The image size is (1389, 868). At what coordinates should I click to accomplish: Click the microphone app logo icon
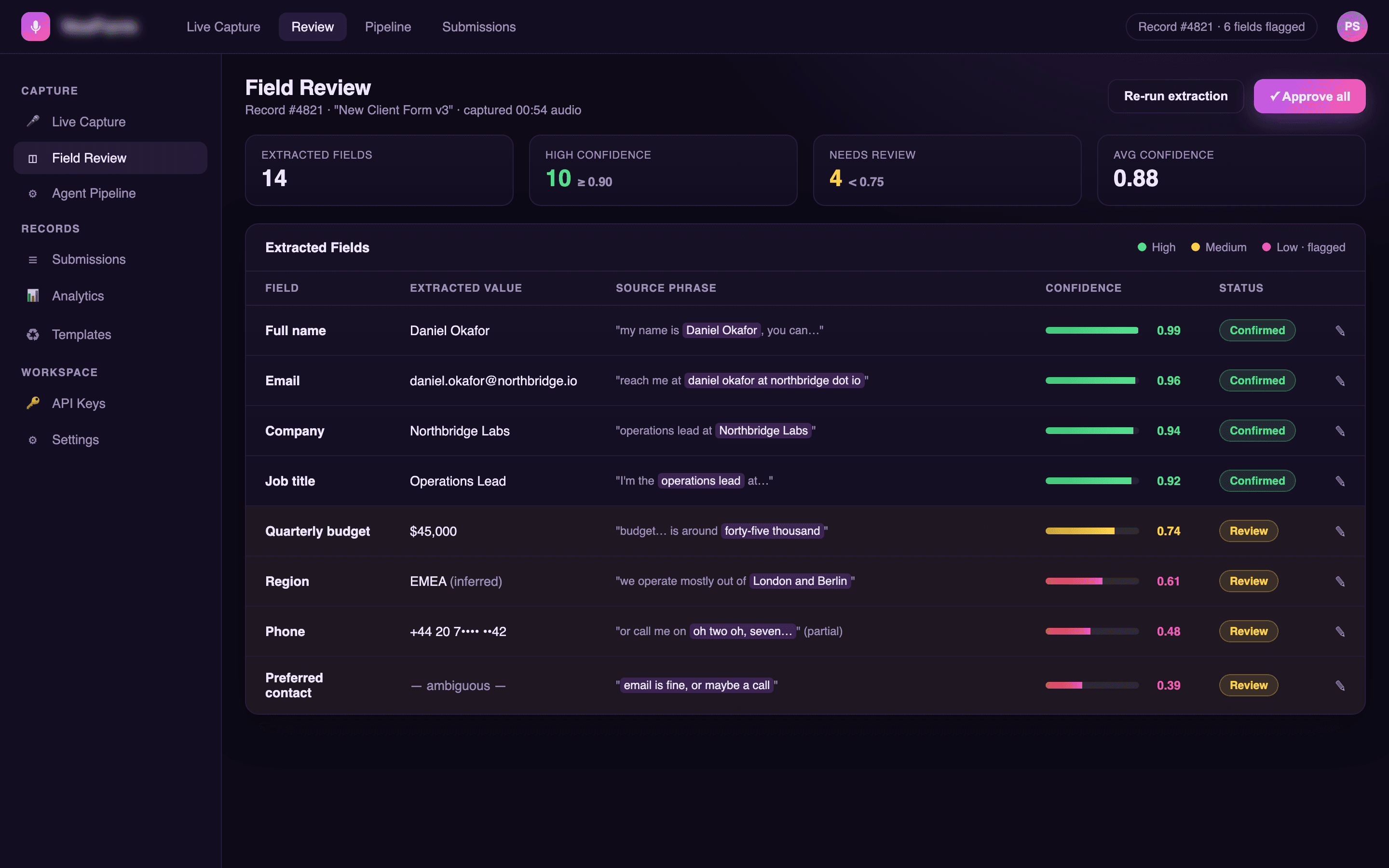(36, 27)
